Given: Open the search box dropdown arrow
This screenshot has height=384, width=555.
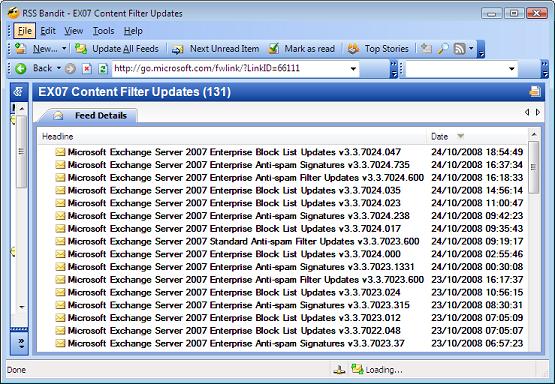Looking at the screenshot, I should pyautogui.click(x=512, y=69).
